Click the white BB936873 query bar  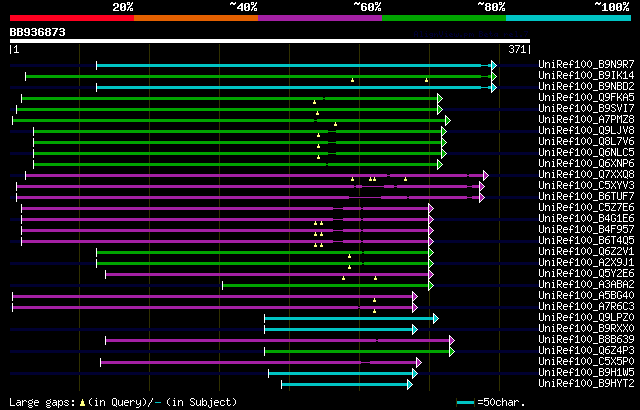(x=270, y=41)
